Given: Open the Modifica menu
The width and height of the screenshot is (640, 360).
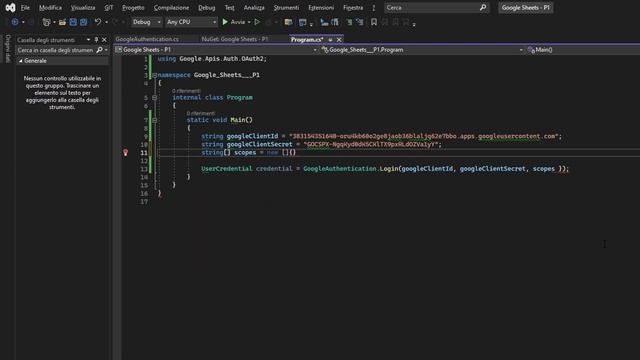Looking at the screenshot, I should pos(50,8).
